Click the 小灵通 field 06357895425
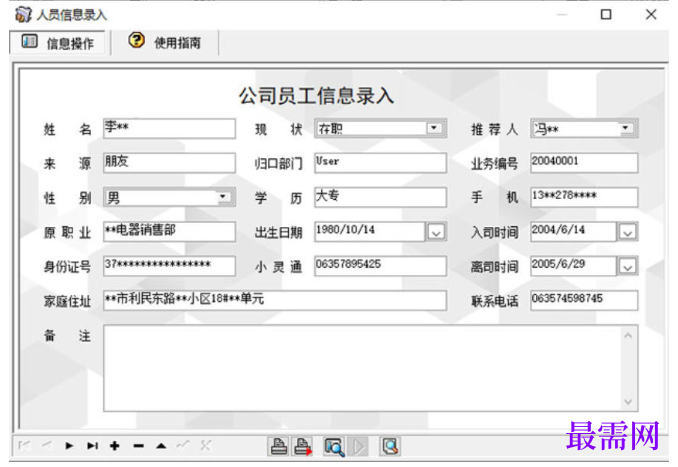 pyautogui.click(x=381, y=266)
